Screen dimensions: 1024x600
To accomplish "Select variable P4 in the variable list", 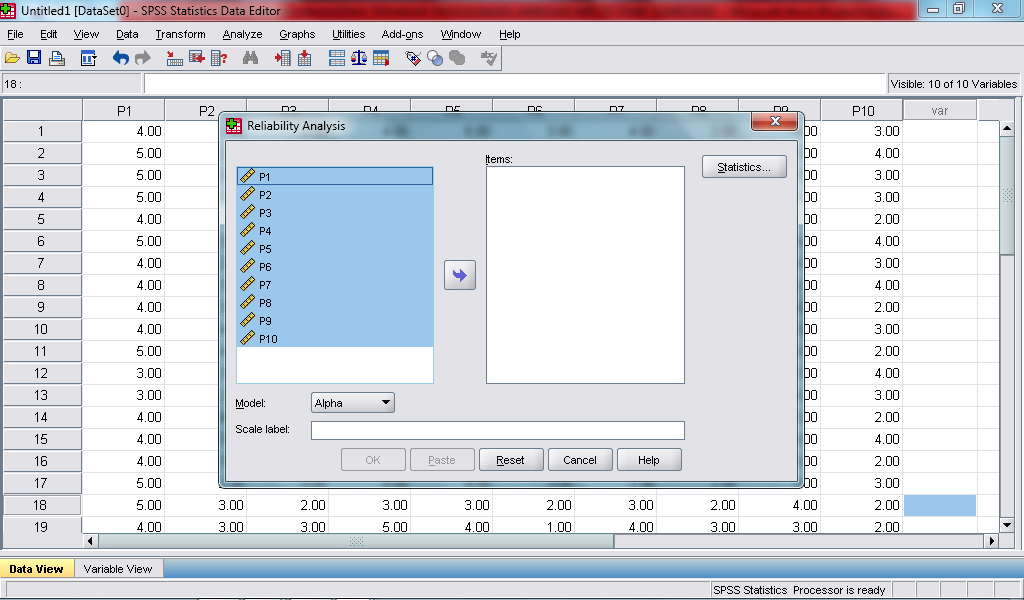I will [335, 230].
